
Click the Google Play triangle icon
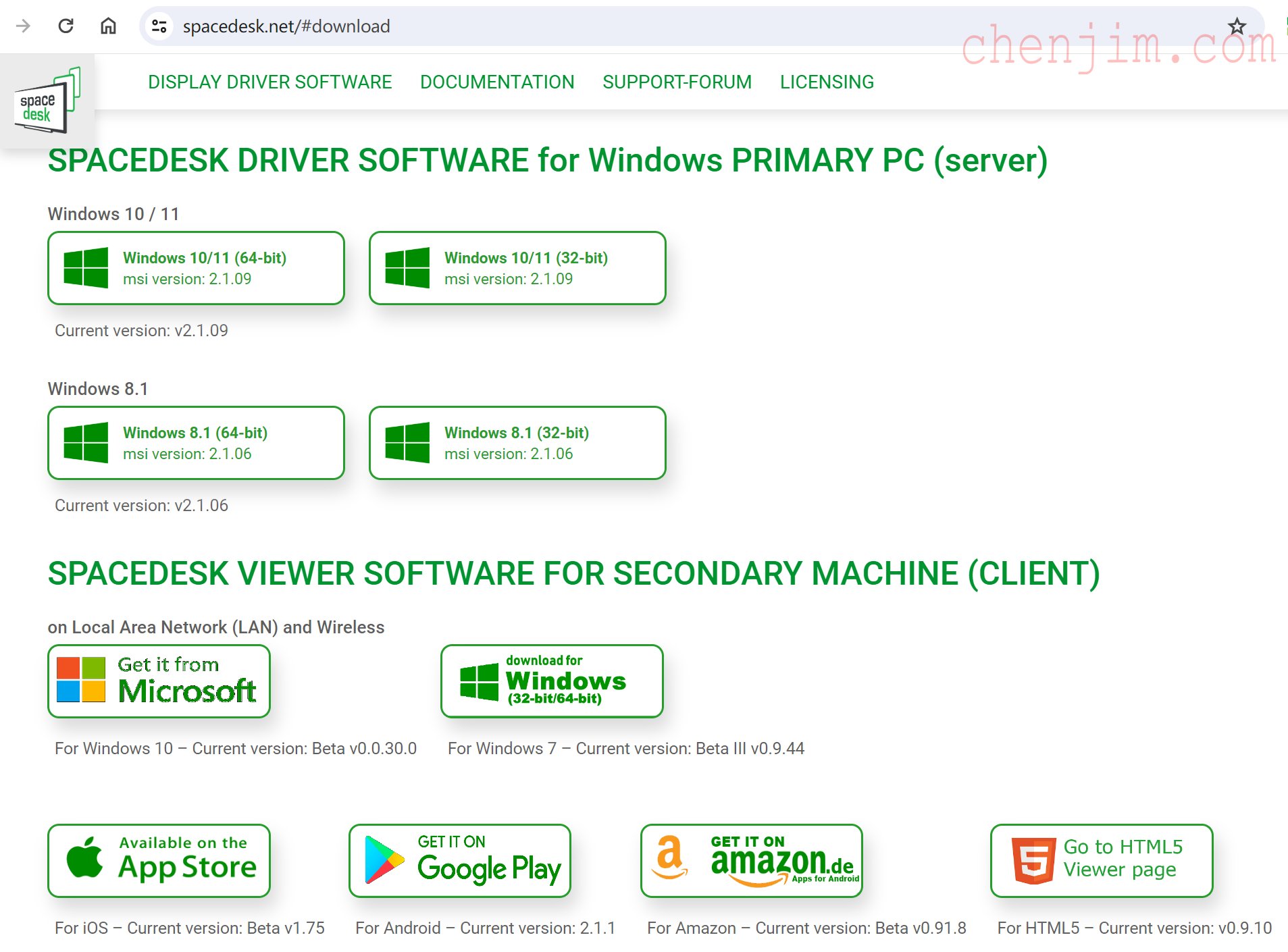pos(384,860)
